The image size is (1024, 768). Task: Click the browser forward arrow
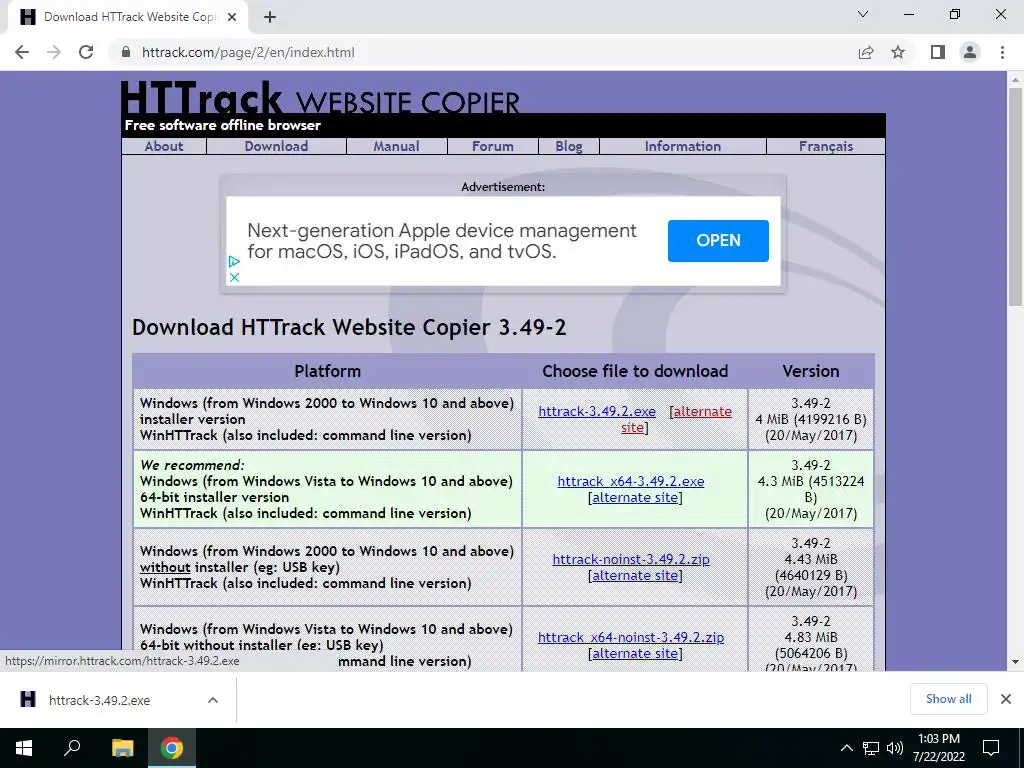54,52
